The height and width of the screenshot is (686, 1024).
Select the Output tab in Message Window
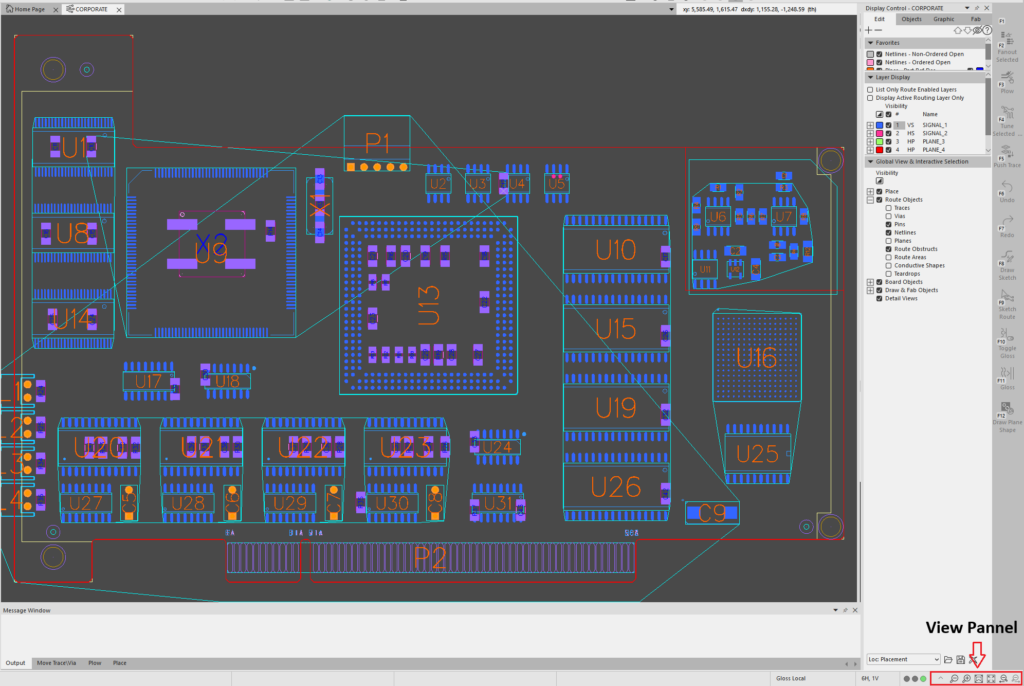(x=15, y=663)
